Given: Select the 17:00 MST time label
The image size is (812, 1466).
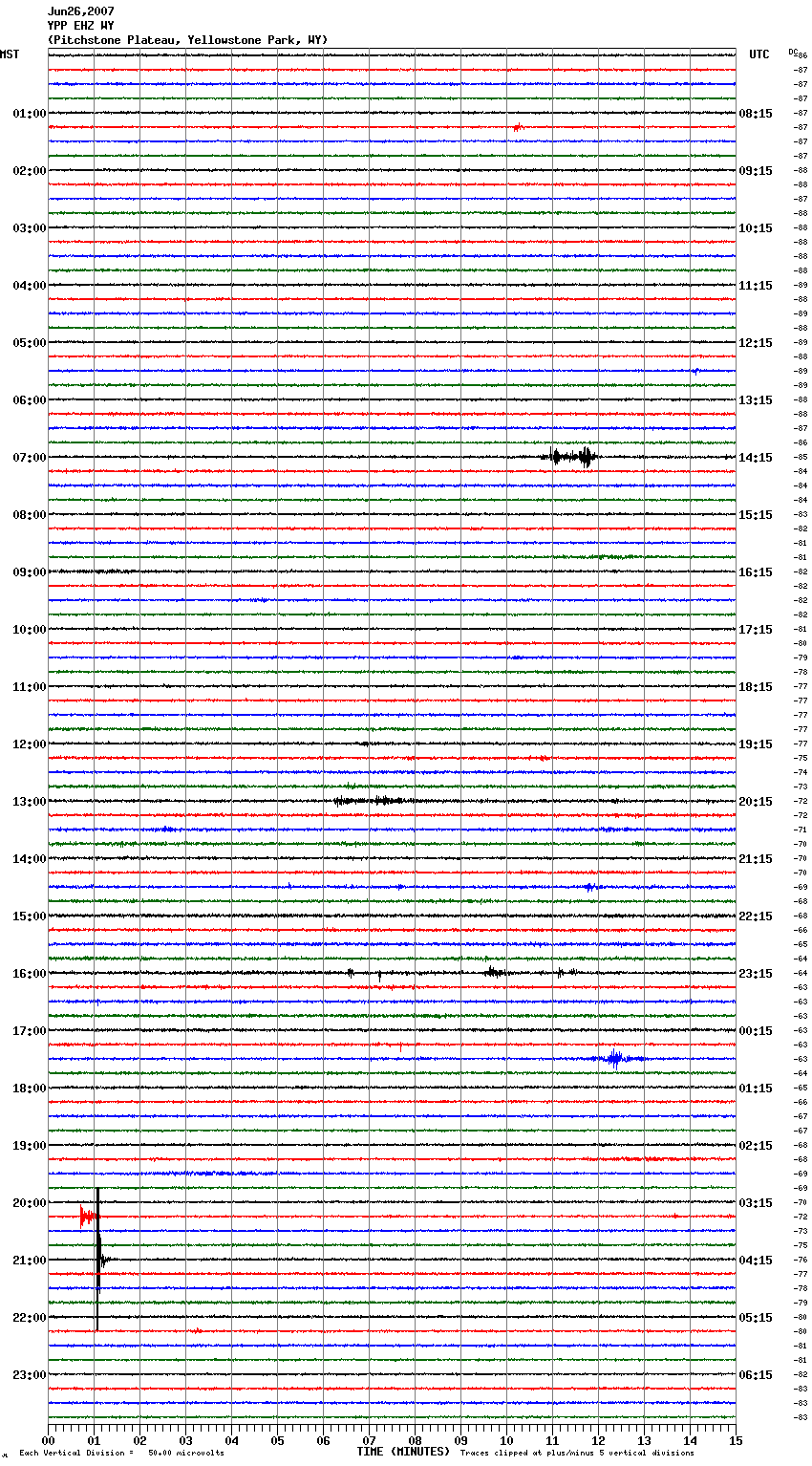Looking at the screenshot, I should [x=30, y=1031].
